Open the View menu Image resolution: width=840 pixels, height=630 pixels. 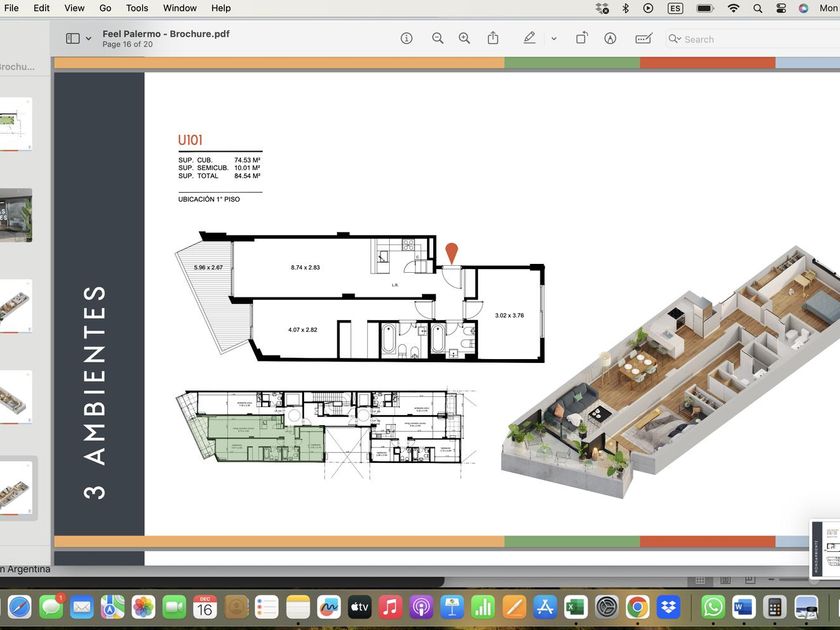[x=74, y=8]
